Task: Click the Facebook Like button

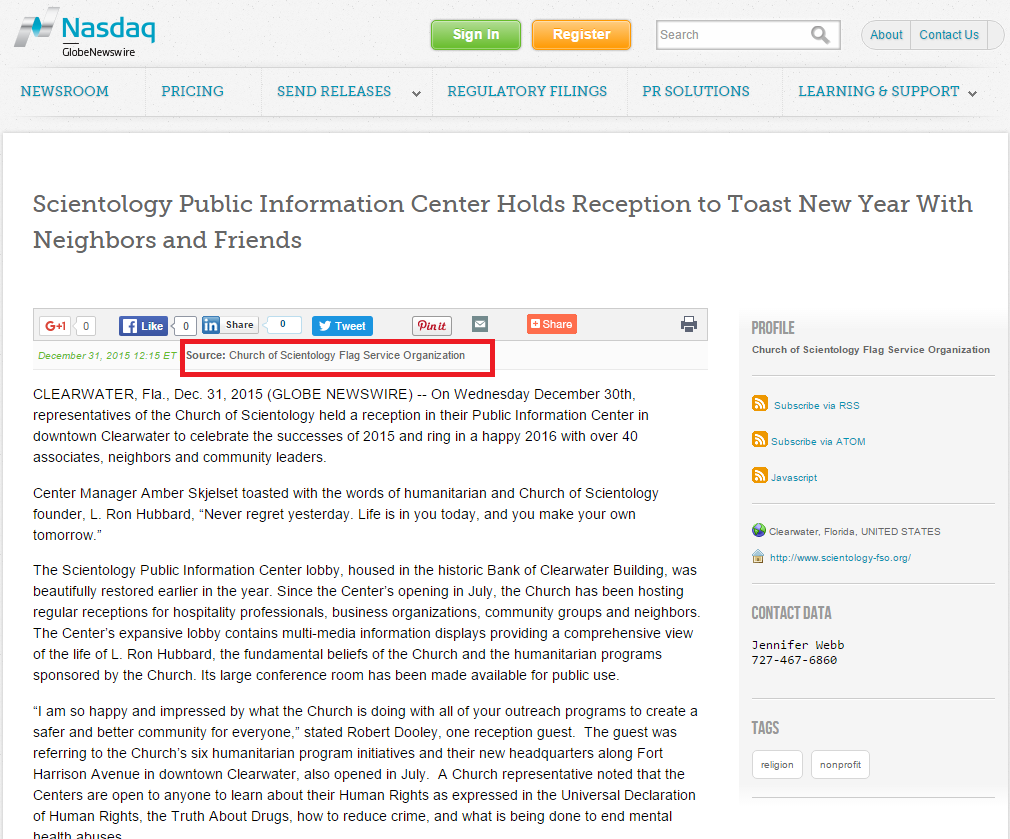Action: [x=143, y=326]
